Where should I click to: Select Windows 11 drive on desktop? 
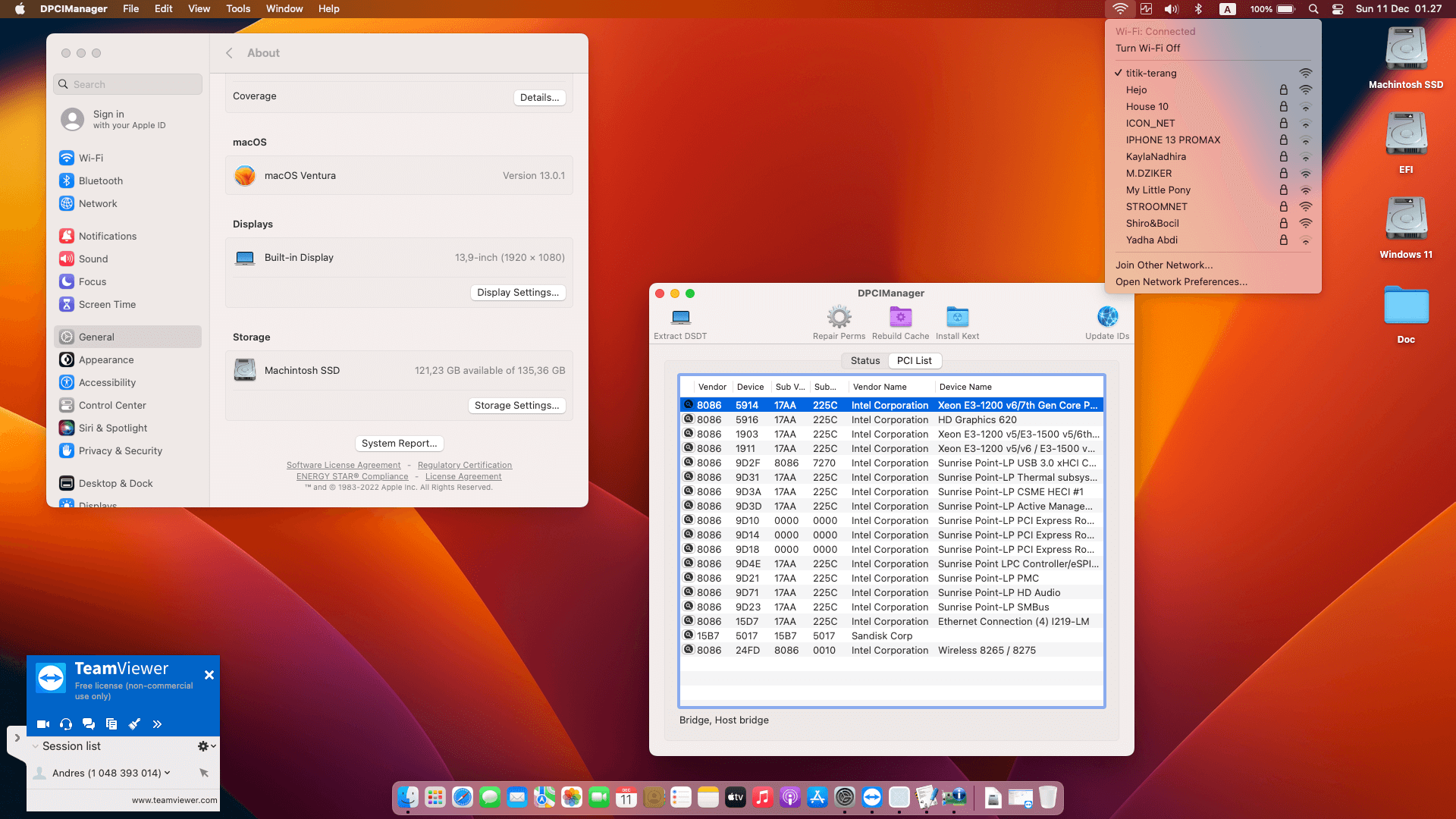[1406, 228]
